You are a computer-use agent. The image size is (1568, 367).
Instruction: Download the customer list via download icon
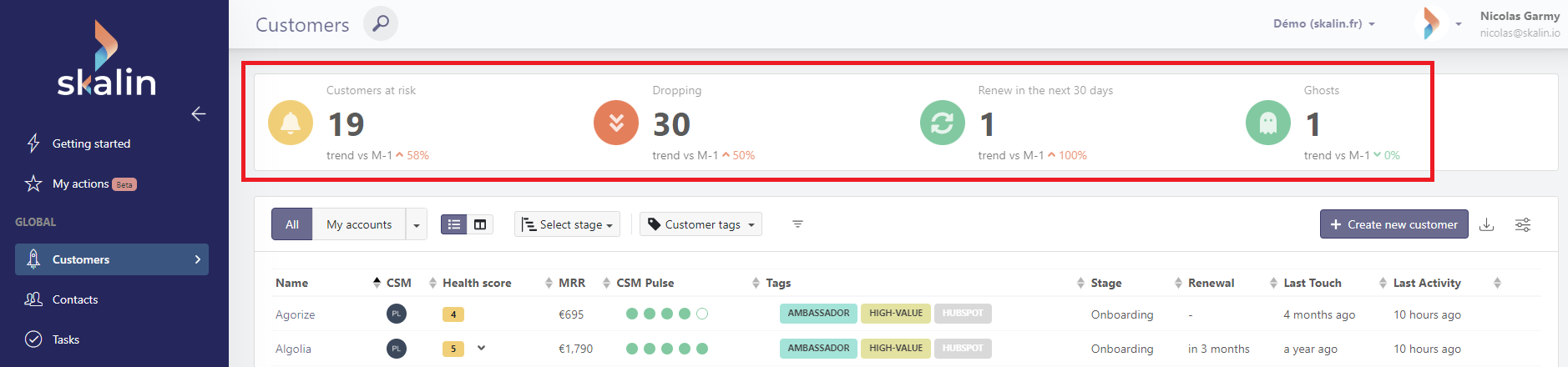[x=1486, y=224]
